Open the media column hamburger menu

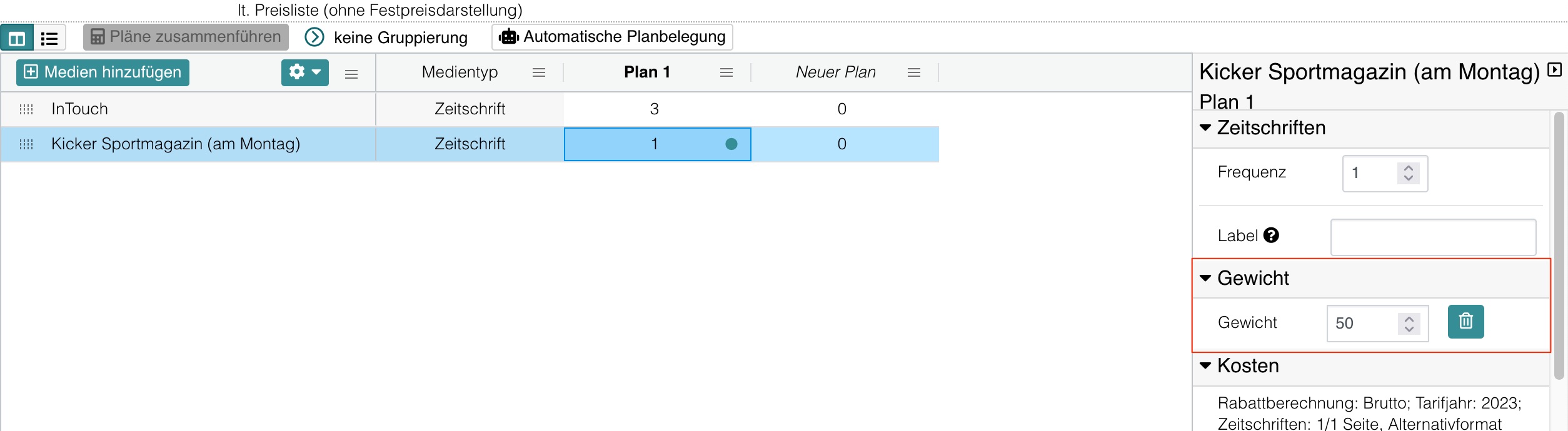point(351,74)
